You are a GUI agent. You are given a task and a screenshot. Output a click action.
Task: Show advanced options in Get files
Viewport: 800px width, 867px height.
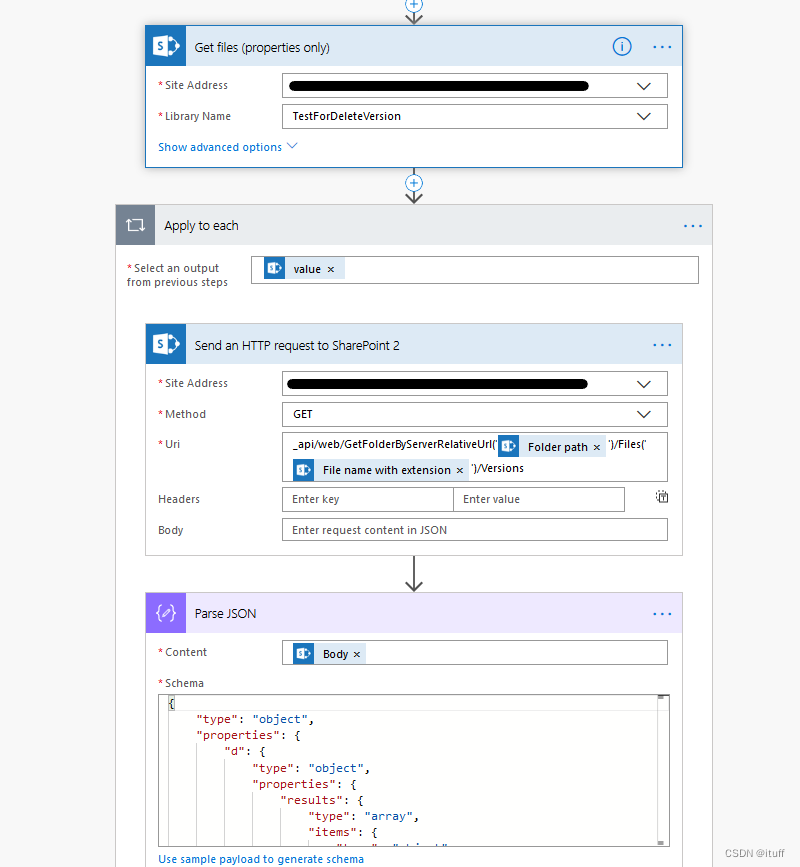(x=228, y=147)
